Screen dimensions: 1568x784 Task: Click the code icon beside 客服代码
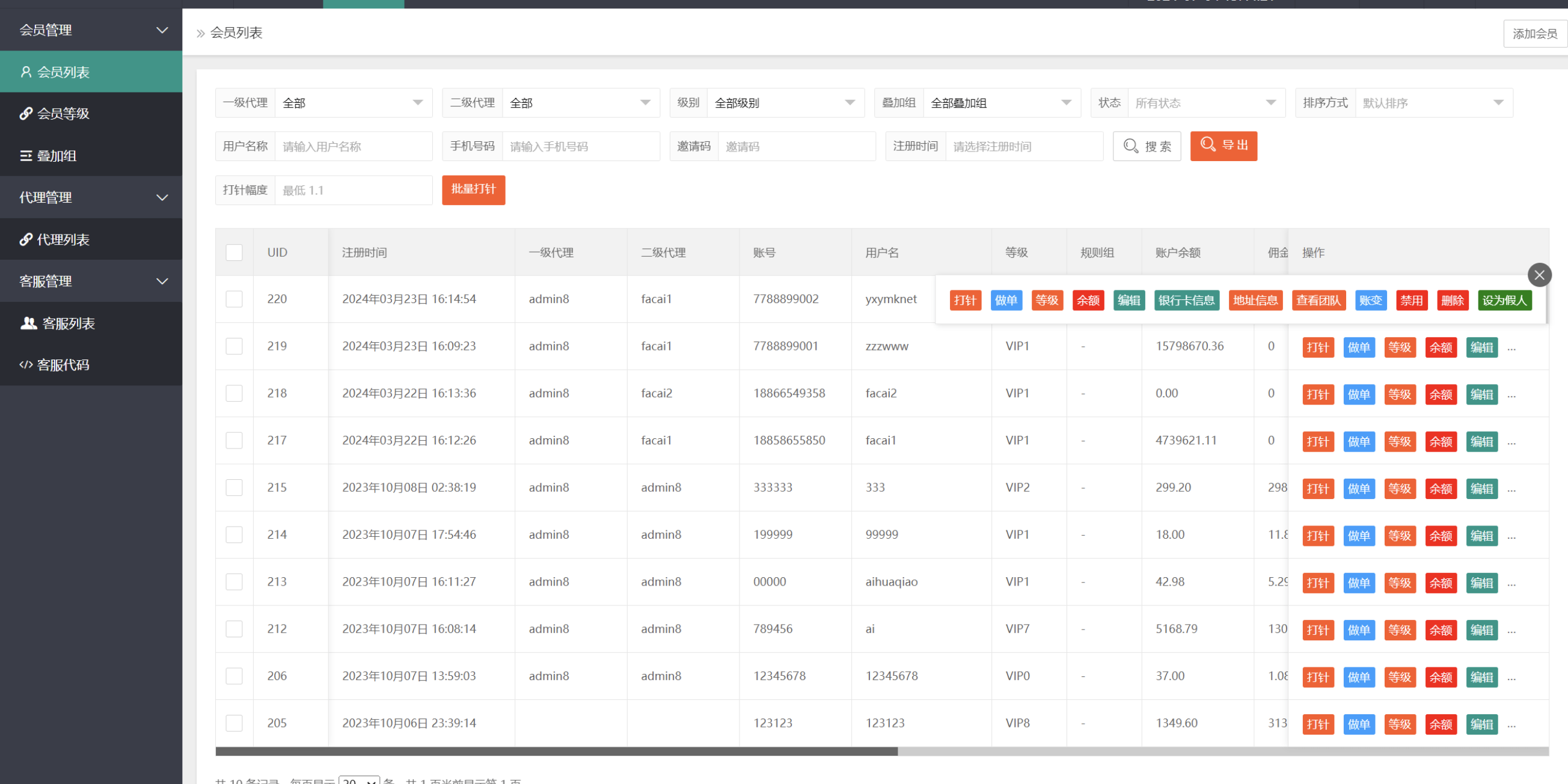coord(26,365)
